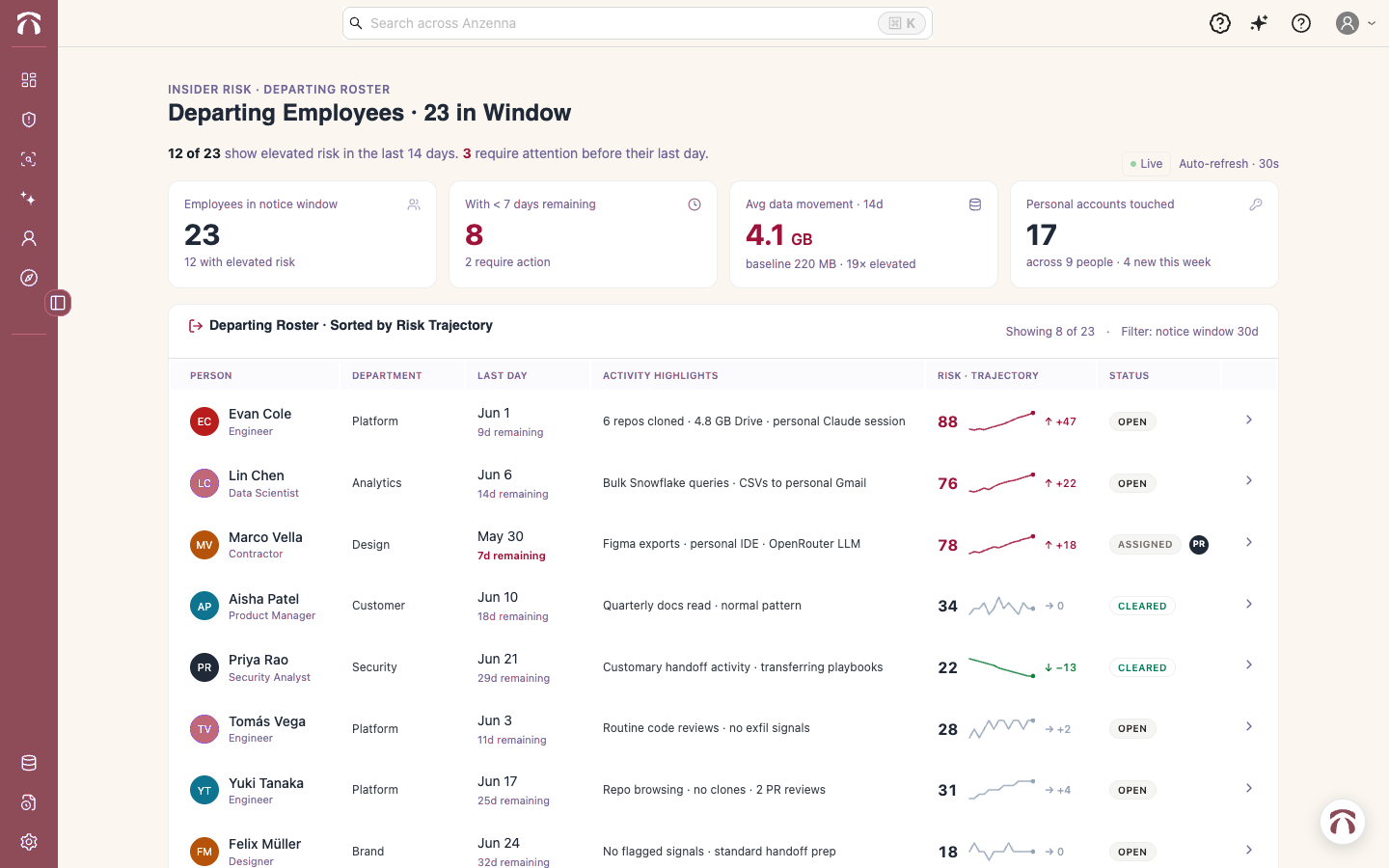This screenshot has height=868, width=1389.
Task: Click Filter: notice window 30d
Action: pyautogui.click(x=1189, y=332)
